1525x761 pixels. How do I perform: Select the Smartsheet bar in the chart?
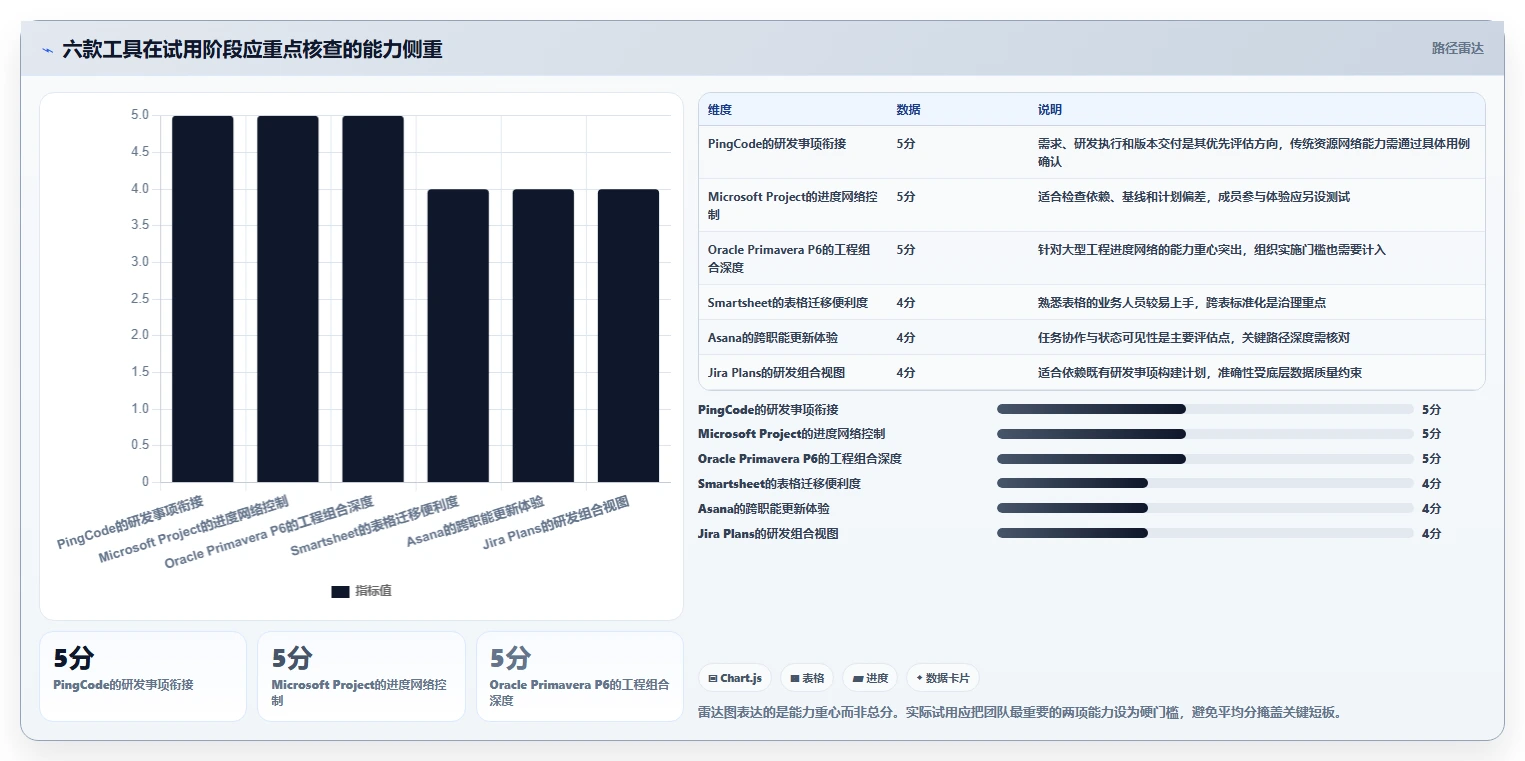(458, 336)
